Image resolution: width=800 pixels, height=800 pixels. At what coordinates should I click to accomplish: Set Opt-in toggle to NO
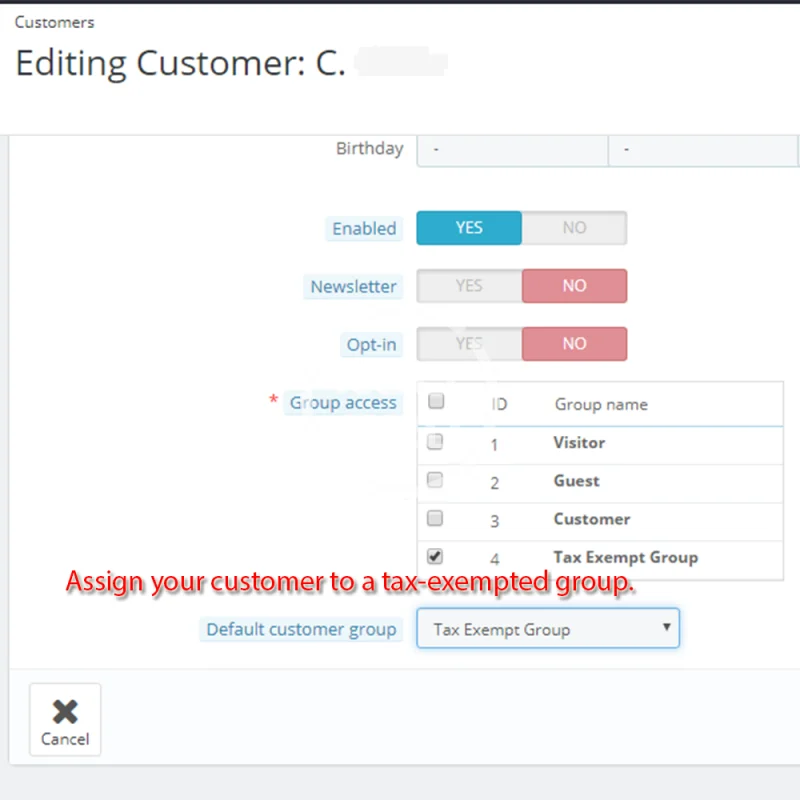click(574, 344)
